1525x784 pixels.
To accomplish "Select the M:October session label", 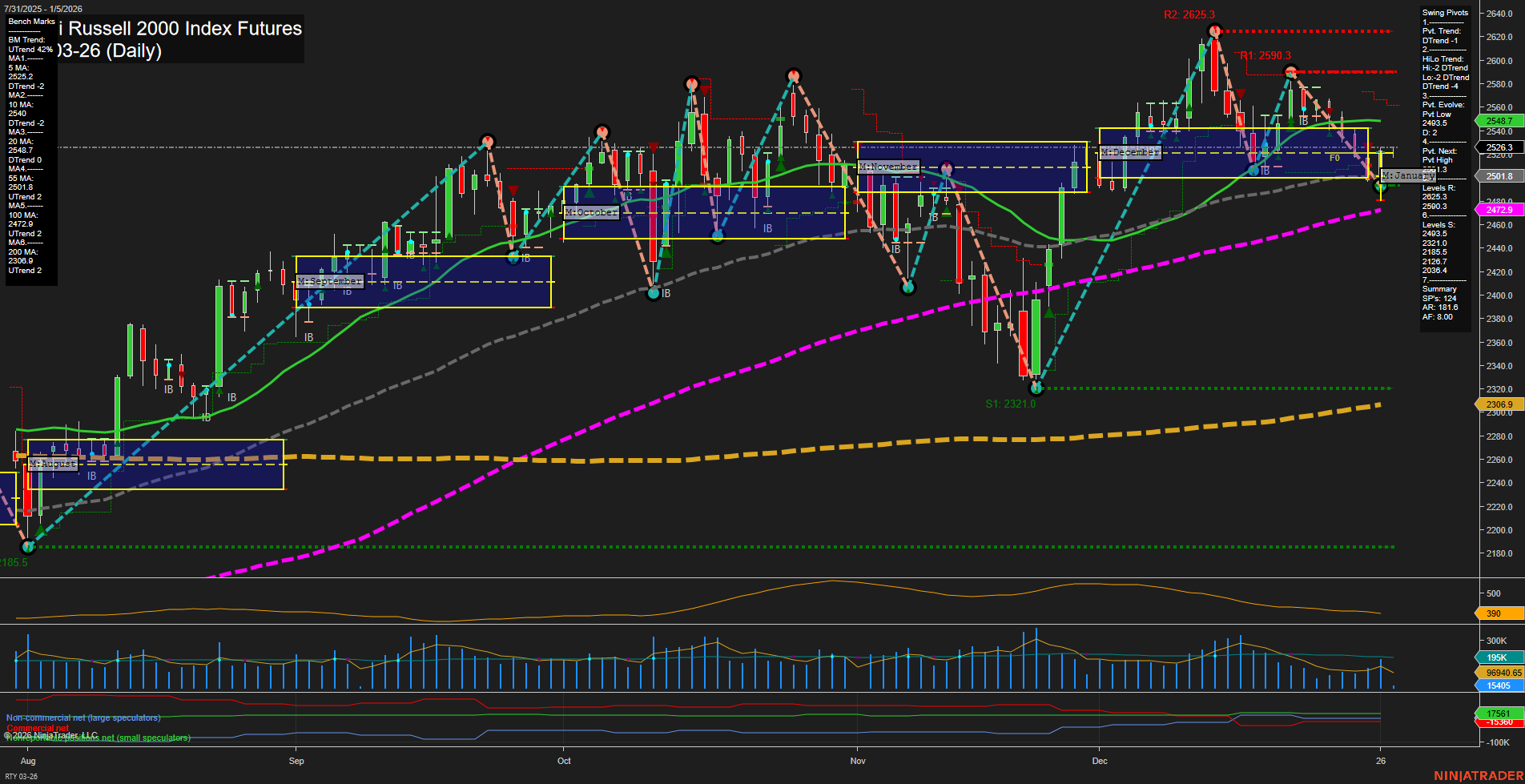I will pyautogui.click(x=591, y=212).
